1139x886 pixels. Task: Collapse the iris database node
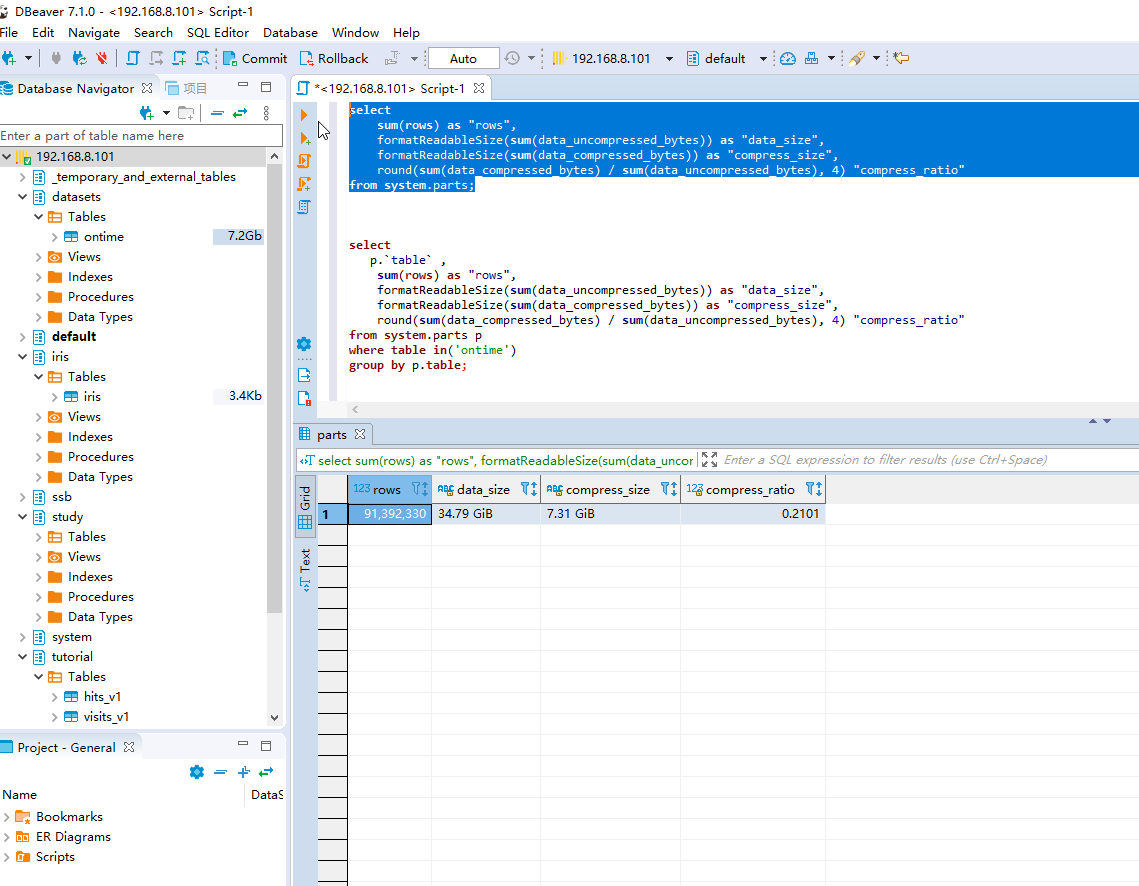pyautogui.click(x=25, y=357)
